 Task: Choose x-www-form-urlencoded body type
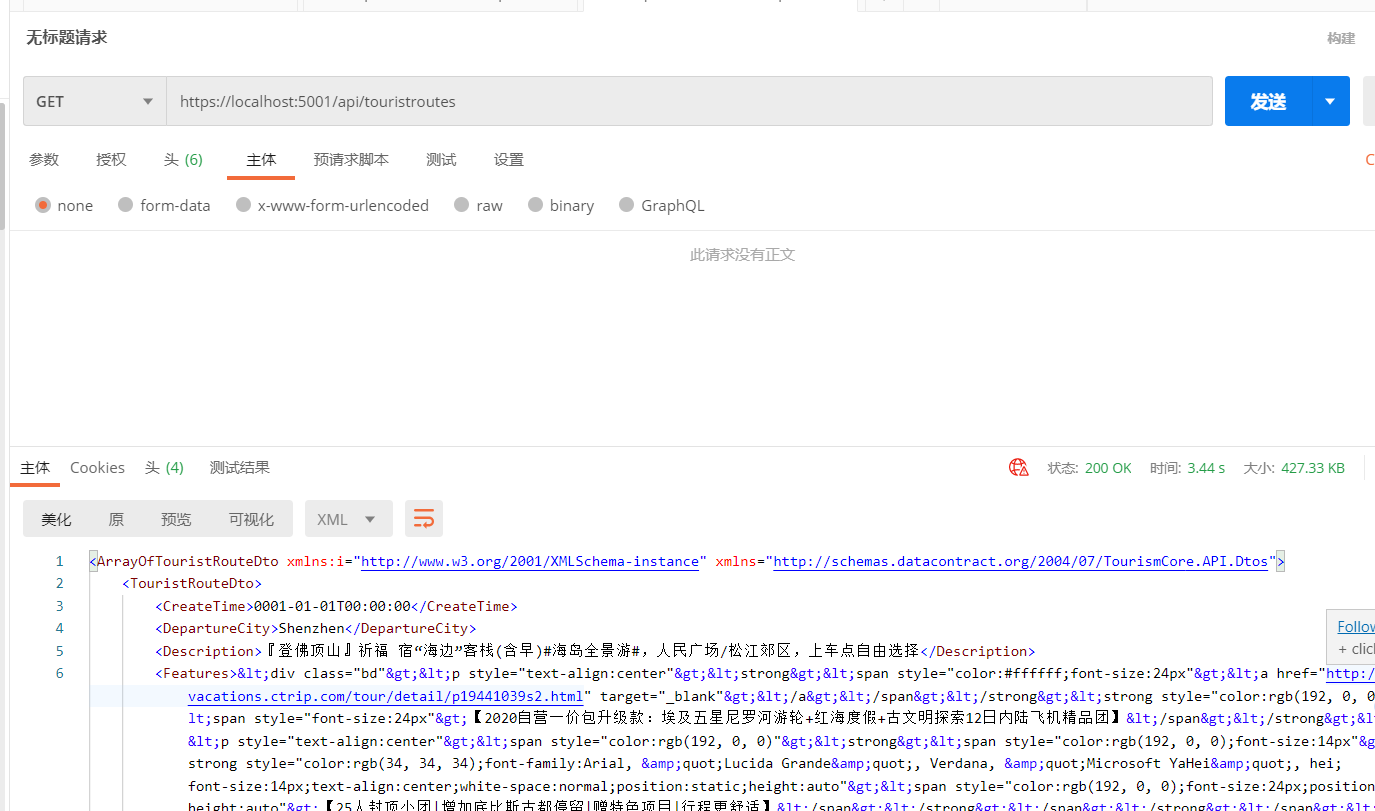click(x=243, y=205)
